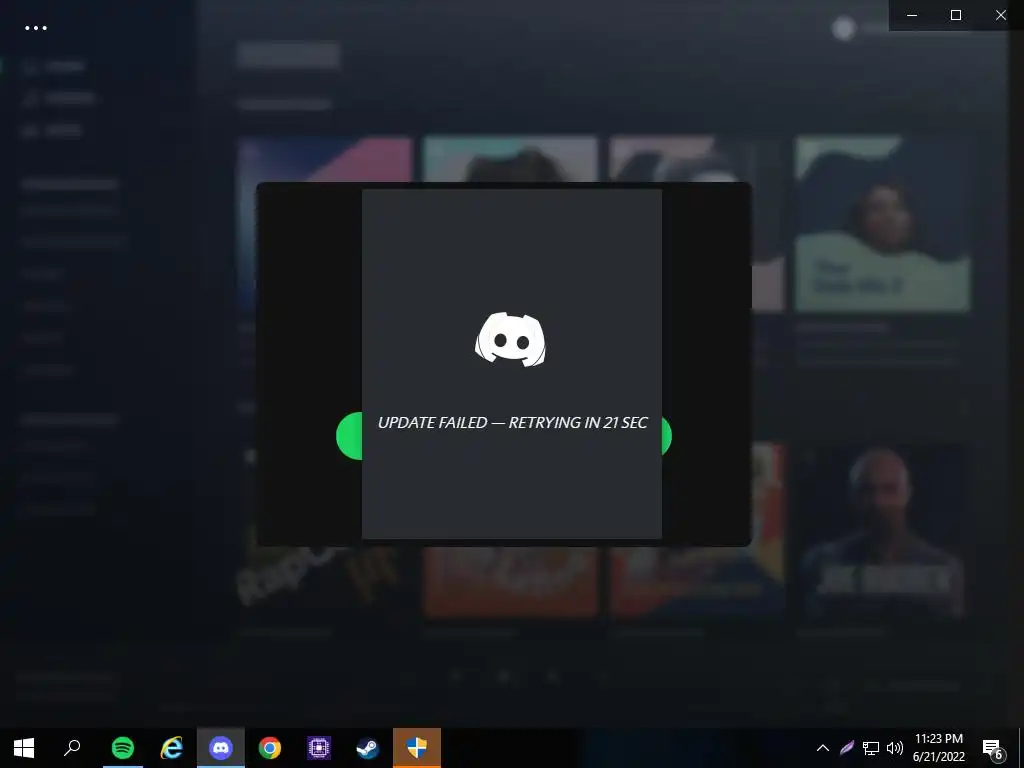Viewport: 1024px width, 768px height.
Task: Select the shield installer icon on taskbar
Action: coord(417,748)
